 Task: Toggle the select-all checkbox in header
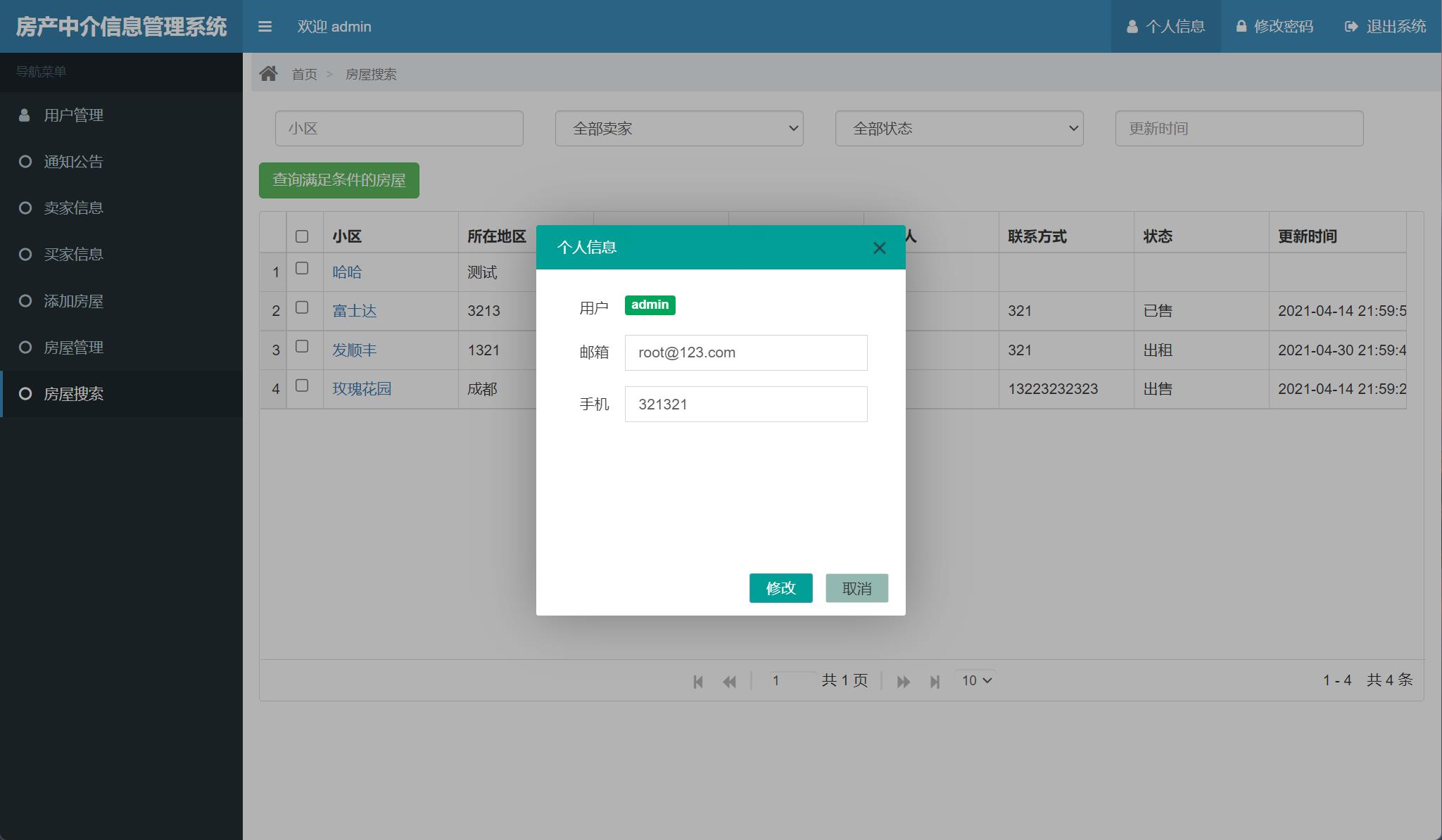[x=302, y=236]
